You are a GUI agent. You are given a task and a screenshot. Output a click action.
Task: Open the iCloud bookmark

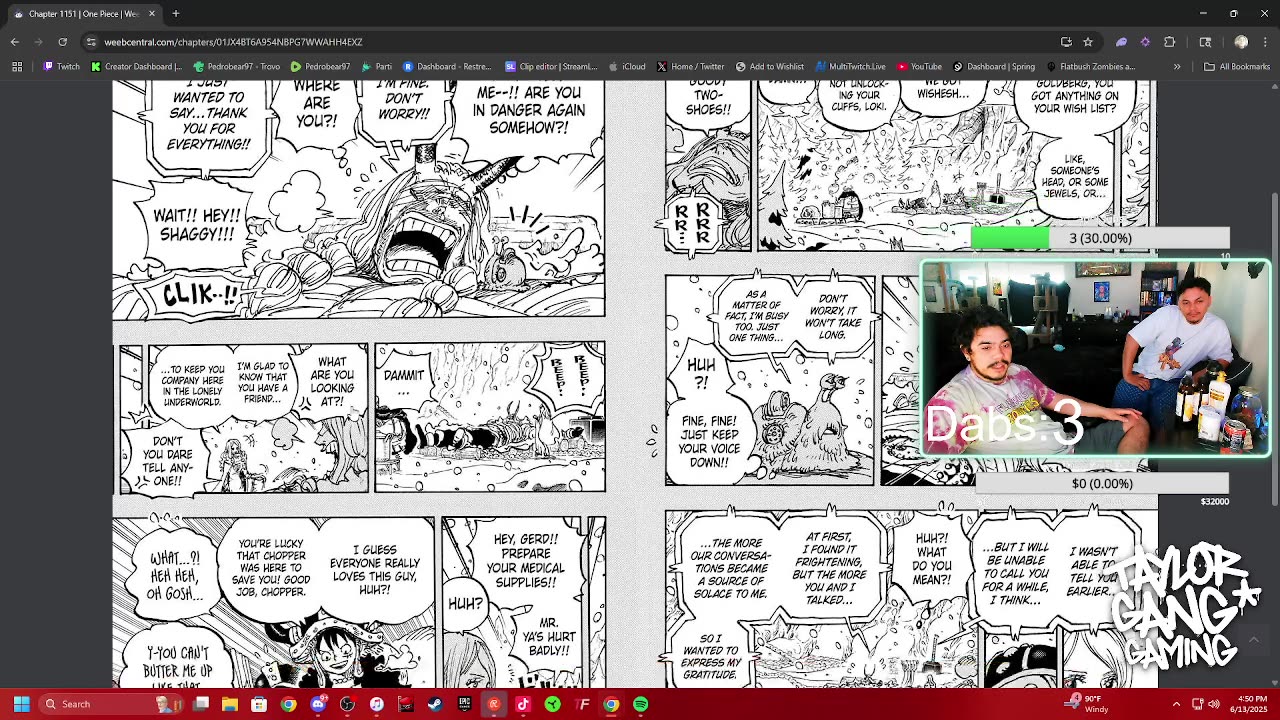click(627, 67)
